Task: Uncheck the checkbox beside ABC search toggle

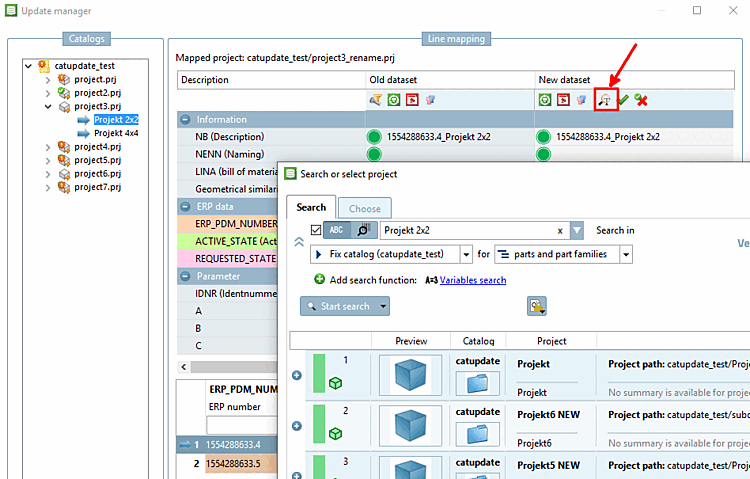Action: pyautogui.click(x=316, y=230)
